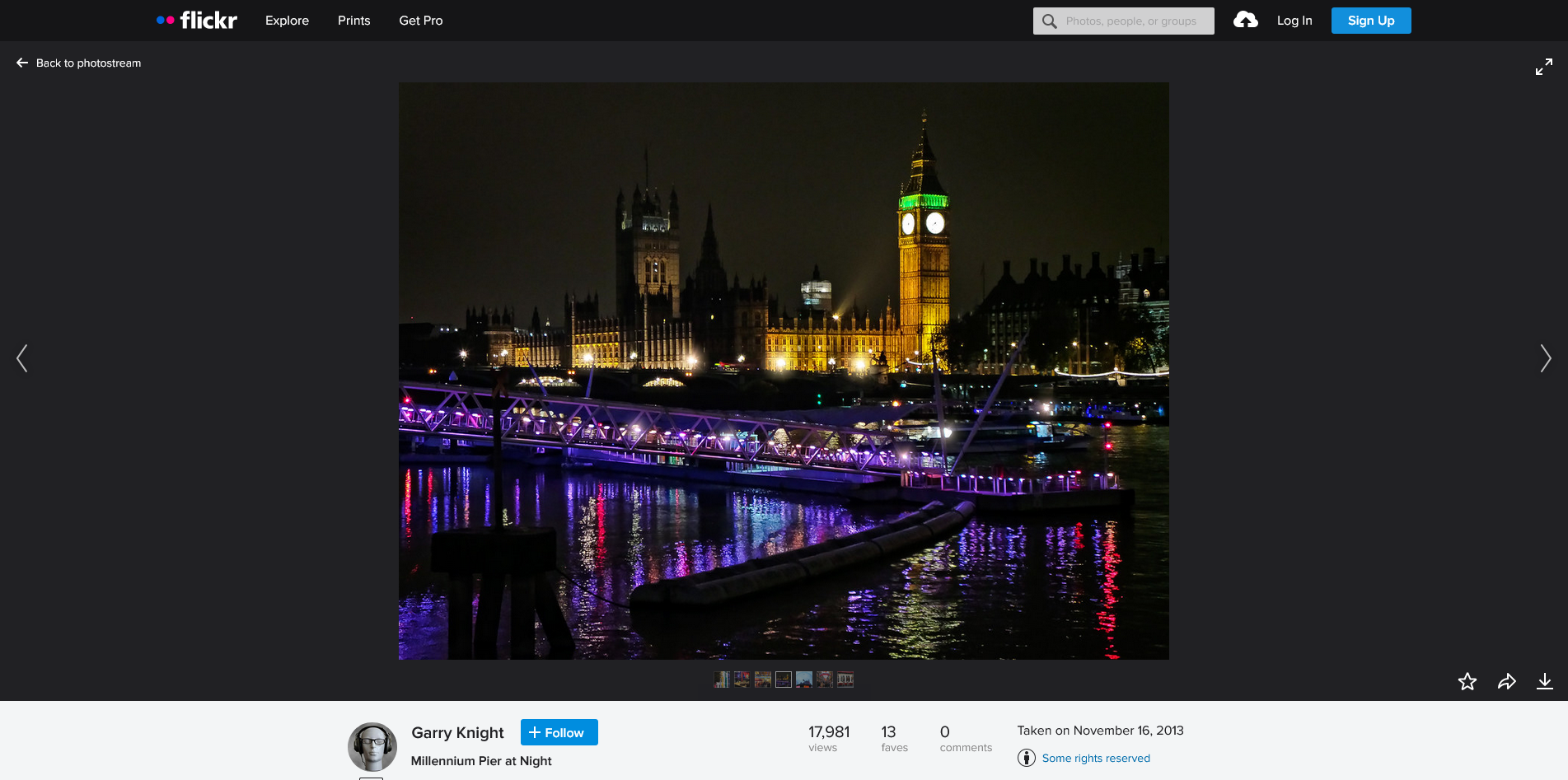Open the Explore menu

287,21
